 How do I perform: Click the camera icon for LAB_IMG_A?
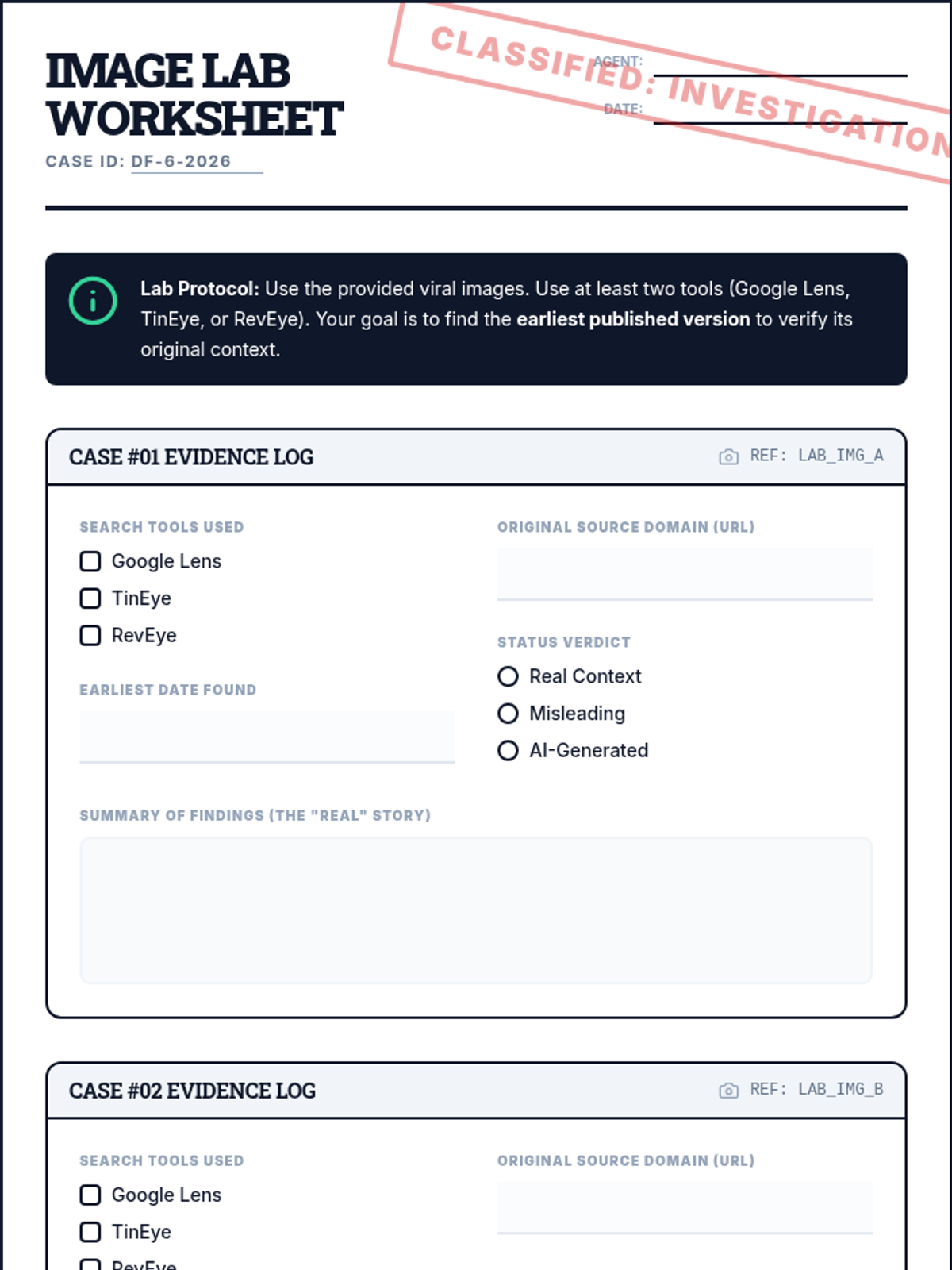click(x=728, y=456)
